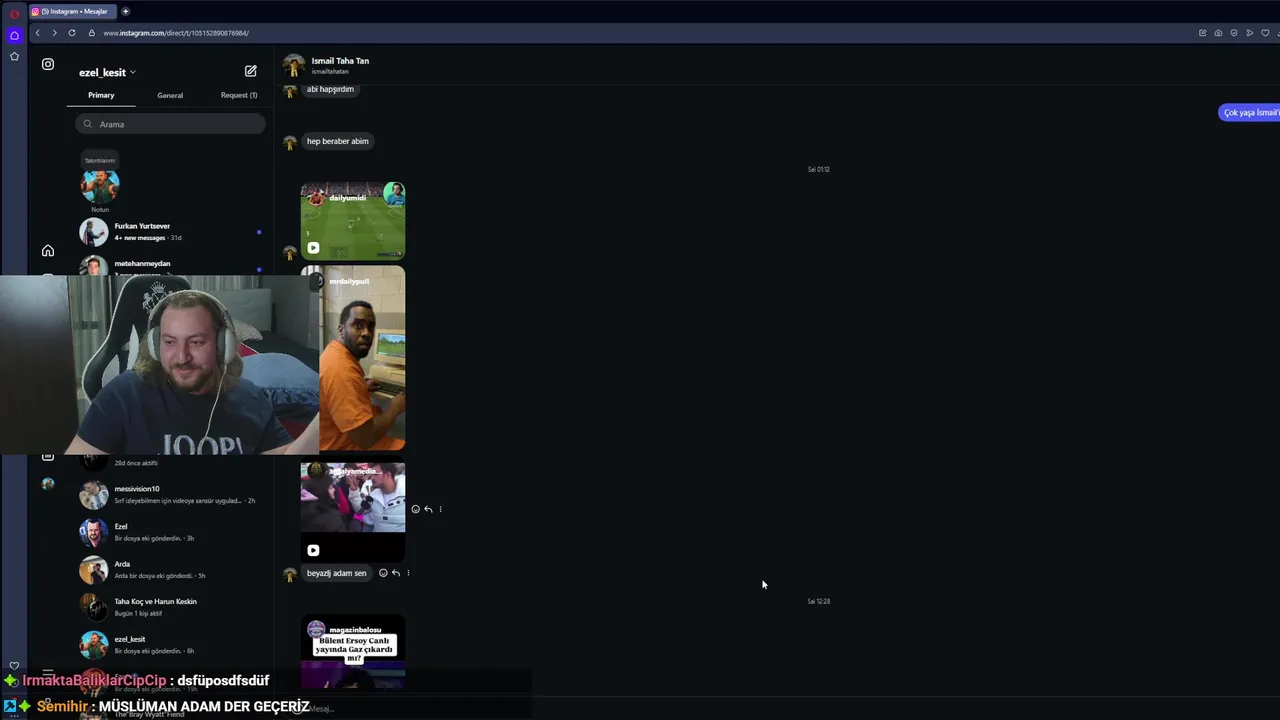Open Opera sidebar bookmarks star icon
The width and height of the screenshot is (1280, 720).
tap(14, 56)
